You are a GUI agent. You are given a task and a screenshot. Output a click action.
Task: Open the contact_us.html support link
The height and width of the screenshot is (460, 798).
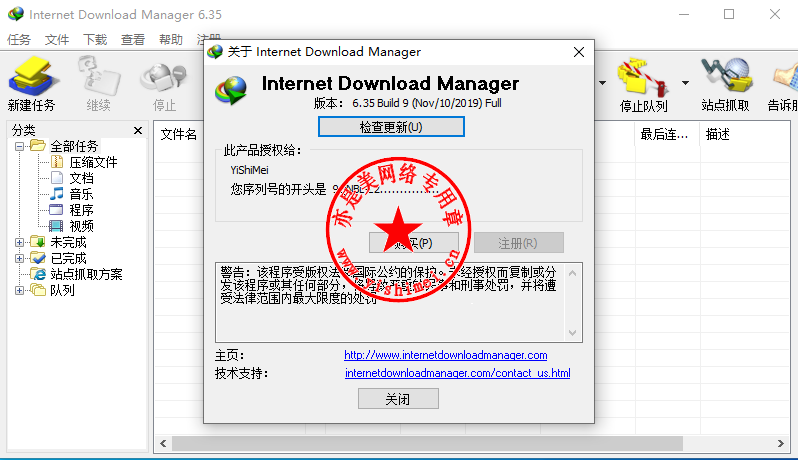pyautogui.click(x=458, y=373)
